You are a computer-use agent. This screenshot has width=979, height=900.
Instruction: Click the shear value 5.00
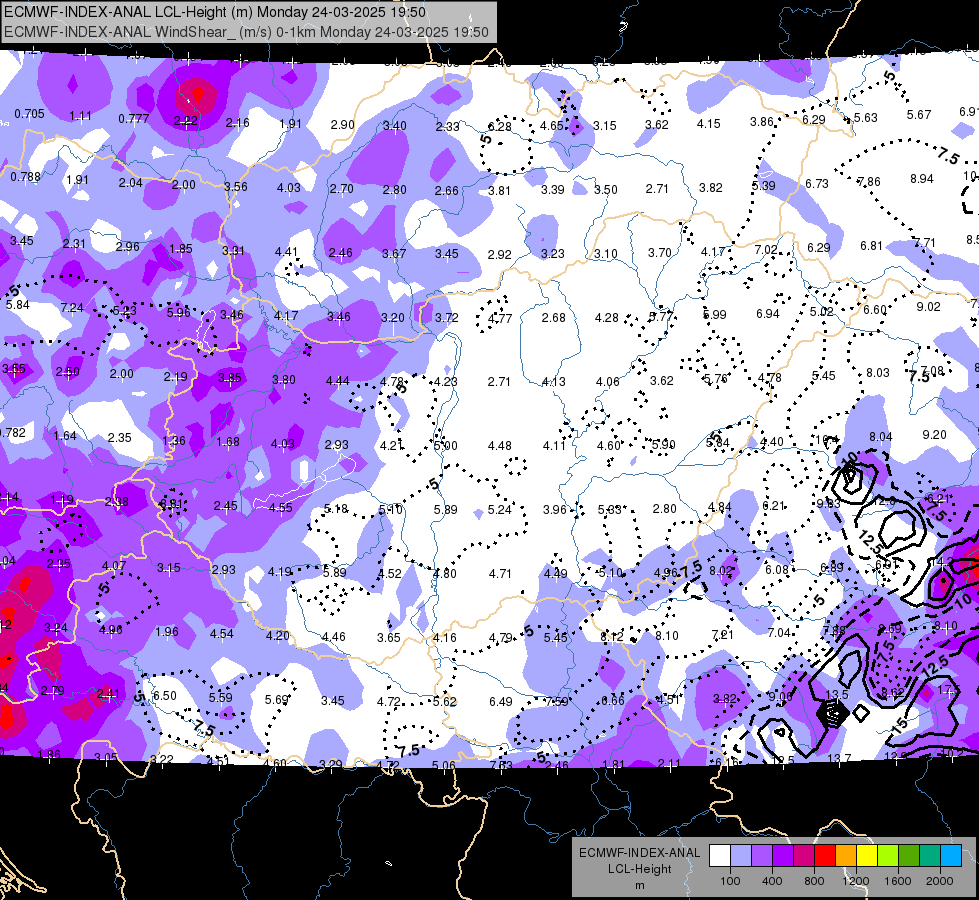coord(445,446)
